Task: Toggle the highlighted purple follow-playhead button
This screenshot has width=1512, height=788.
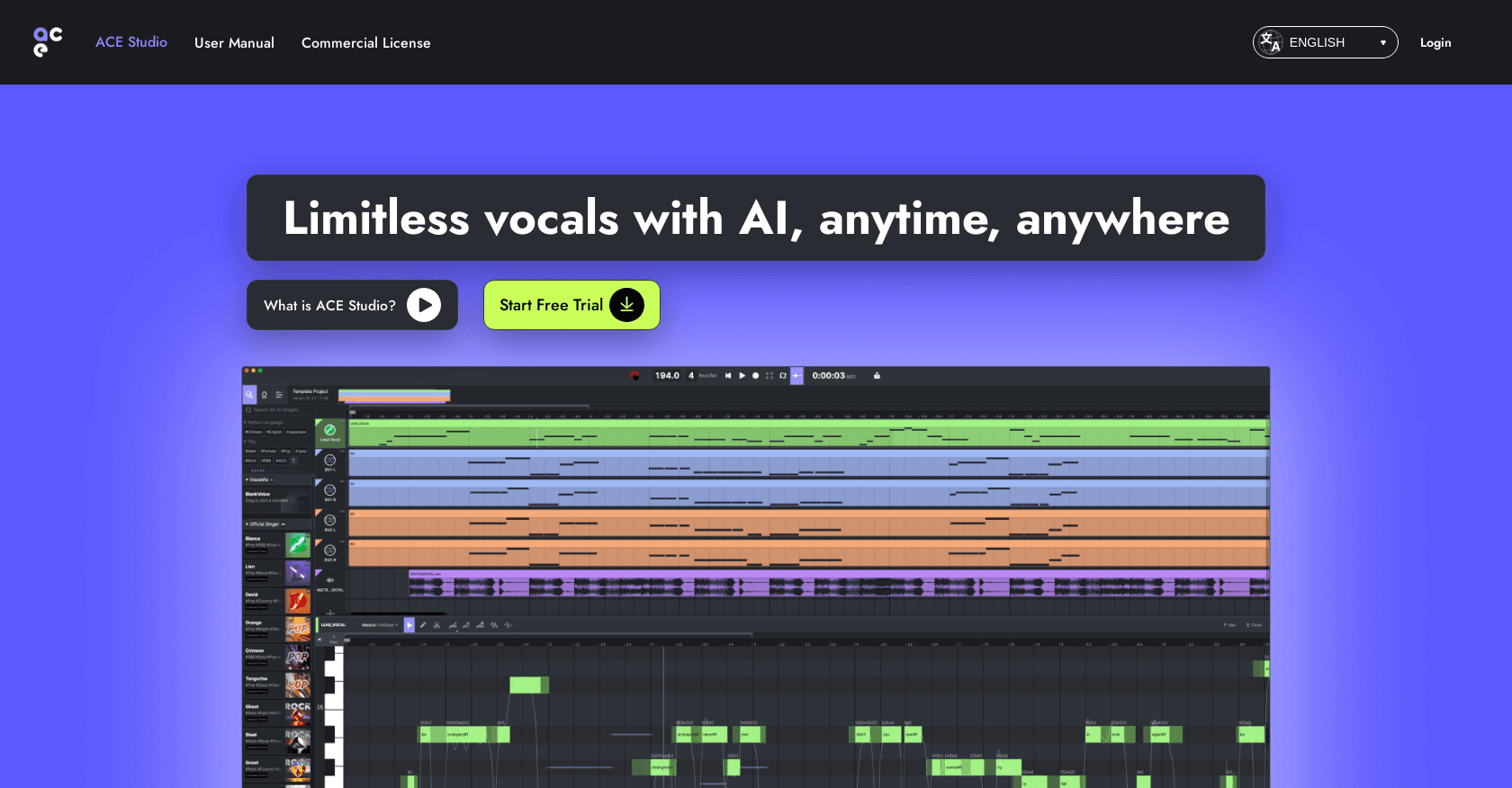Action: (x=796, y=376)
